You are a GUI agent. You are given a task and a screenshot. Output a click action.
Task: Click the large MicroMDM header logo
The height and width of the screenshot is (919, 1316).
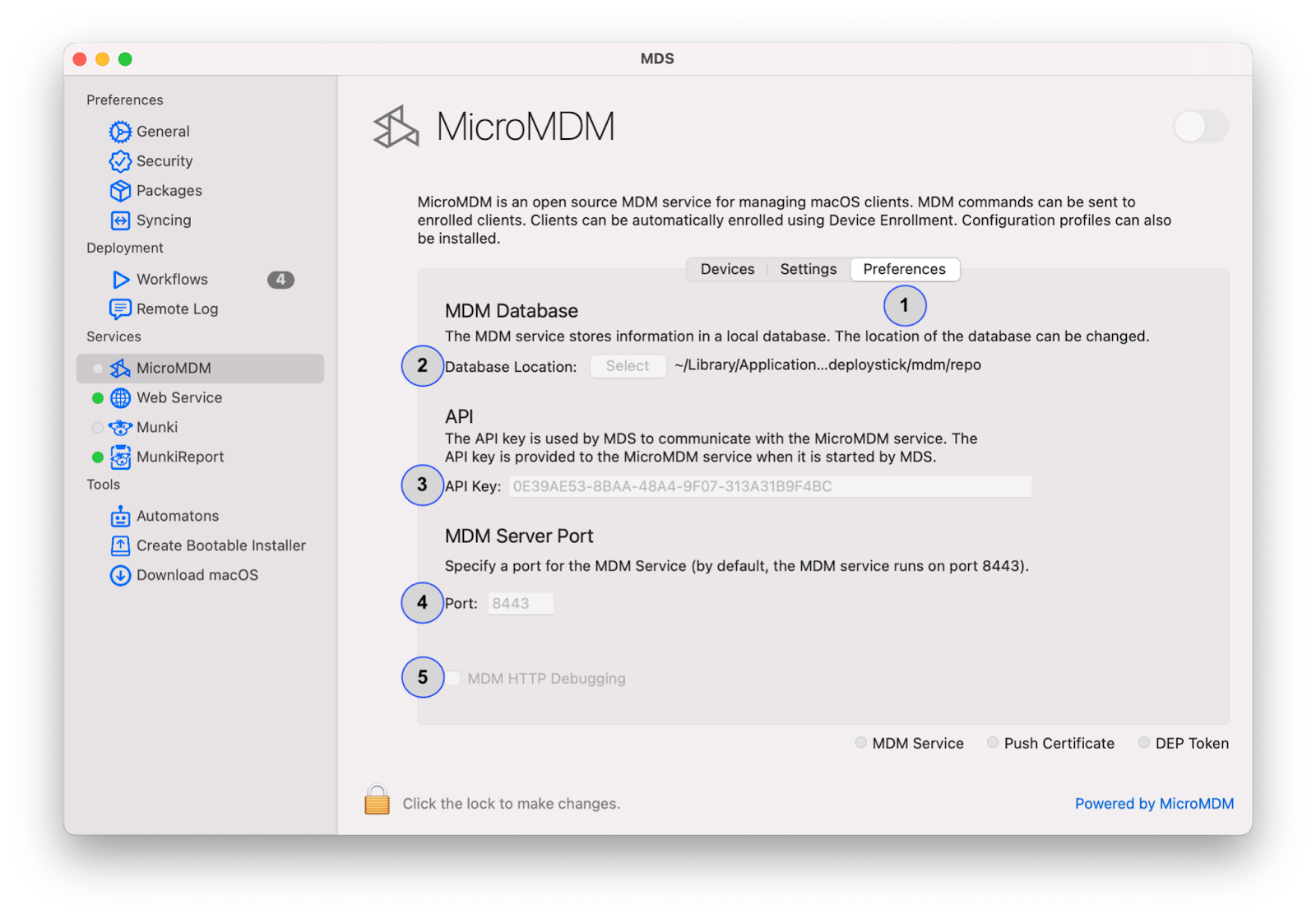(396, 128)
